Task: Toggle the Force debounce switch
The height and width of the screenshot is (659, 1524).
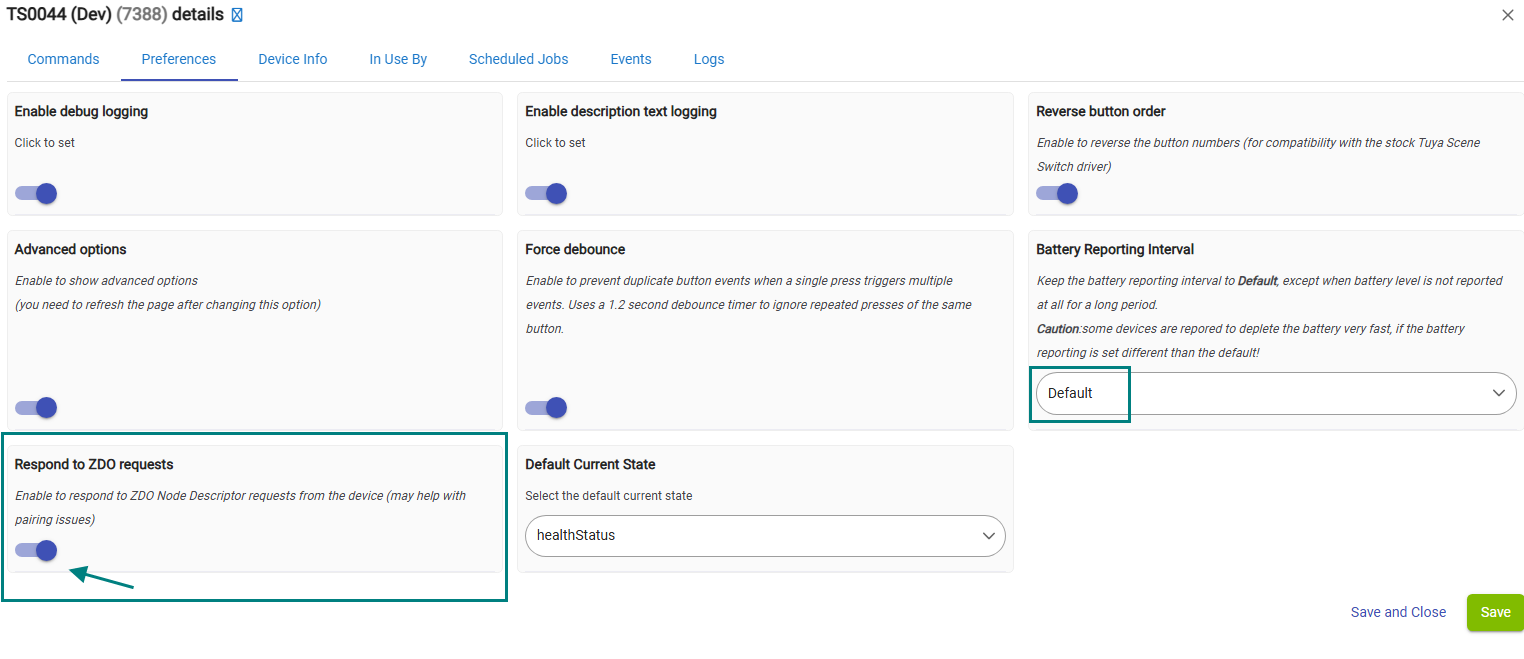Action: point(546,407)
